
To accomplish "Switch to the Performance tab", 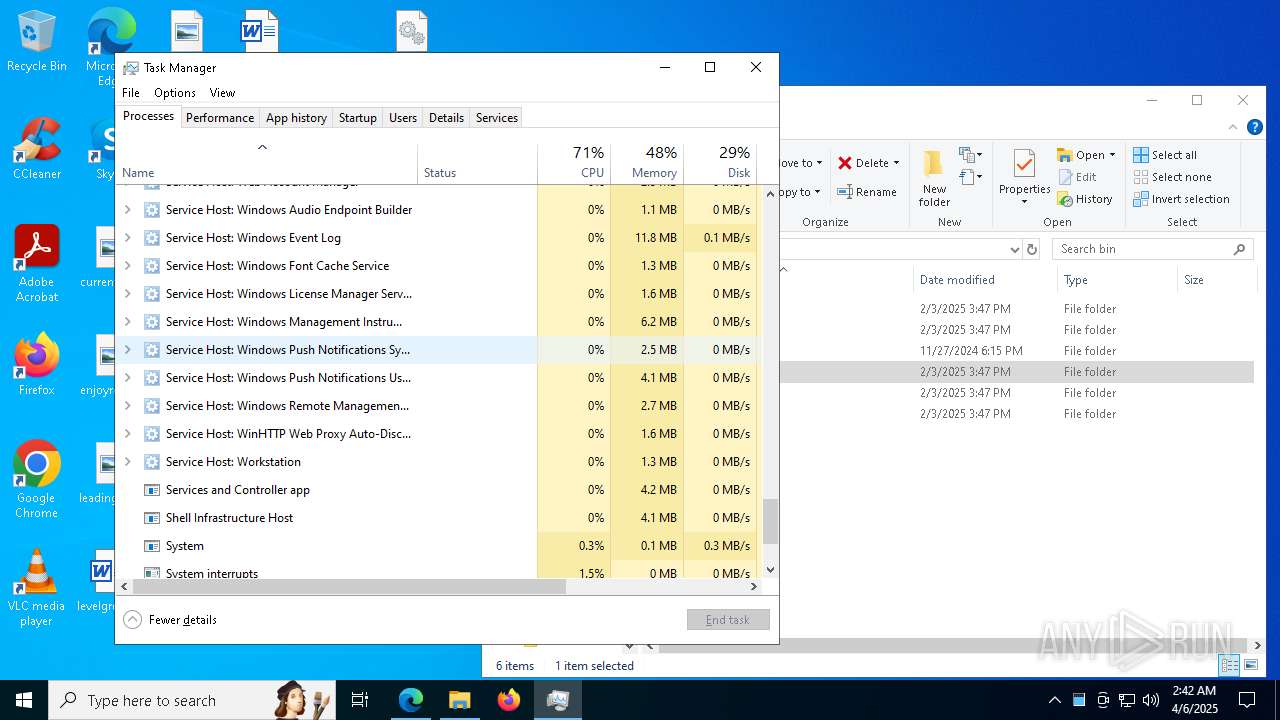I will 220,118.
